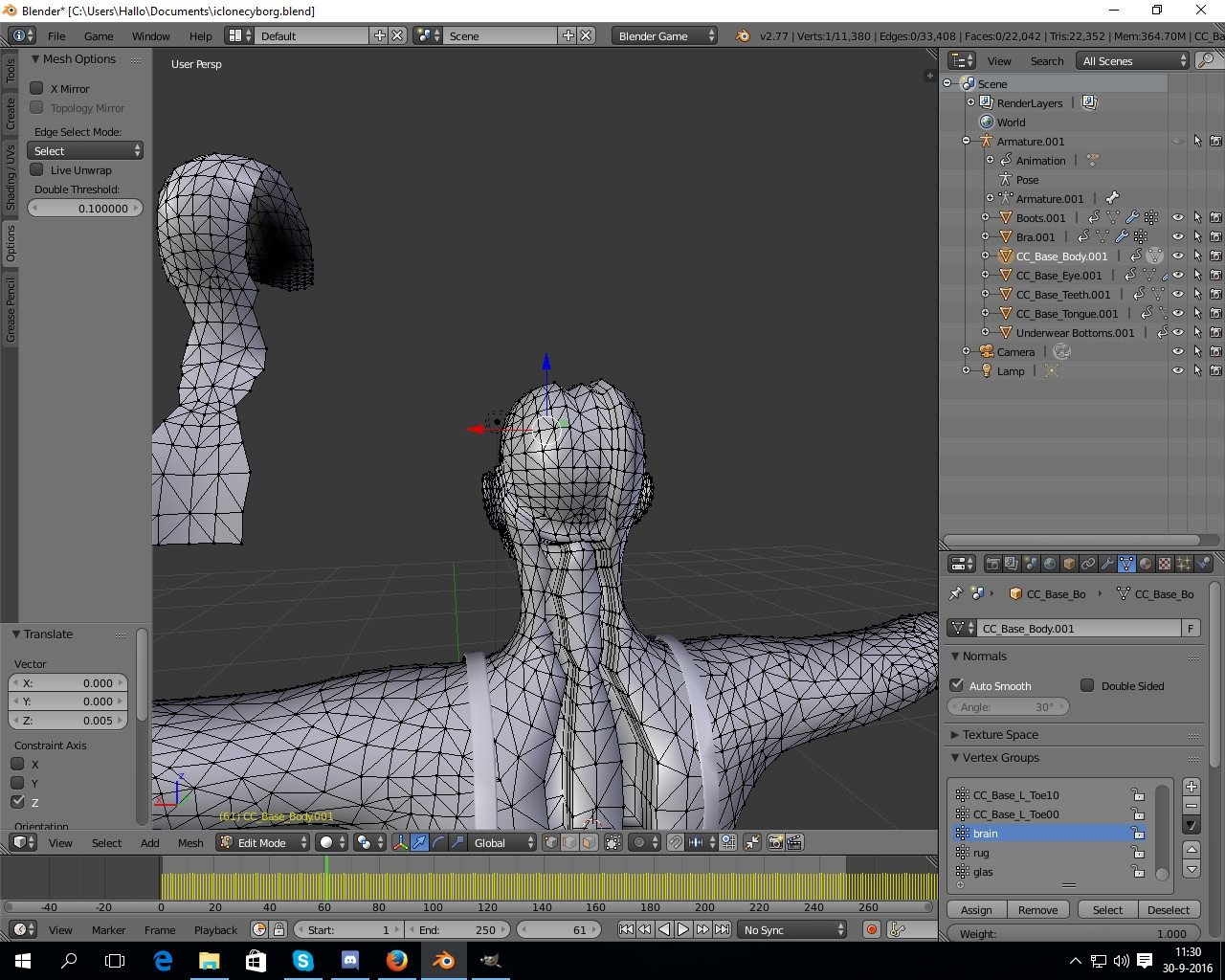
Task: Click the Remove vertex group assignment button
Action: [x=1037, y=909]
